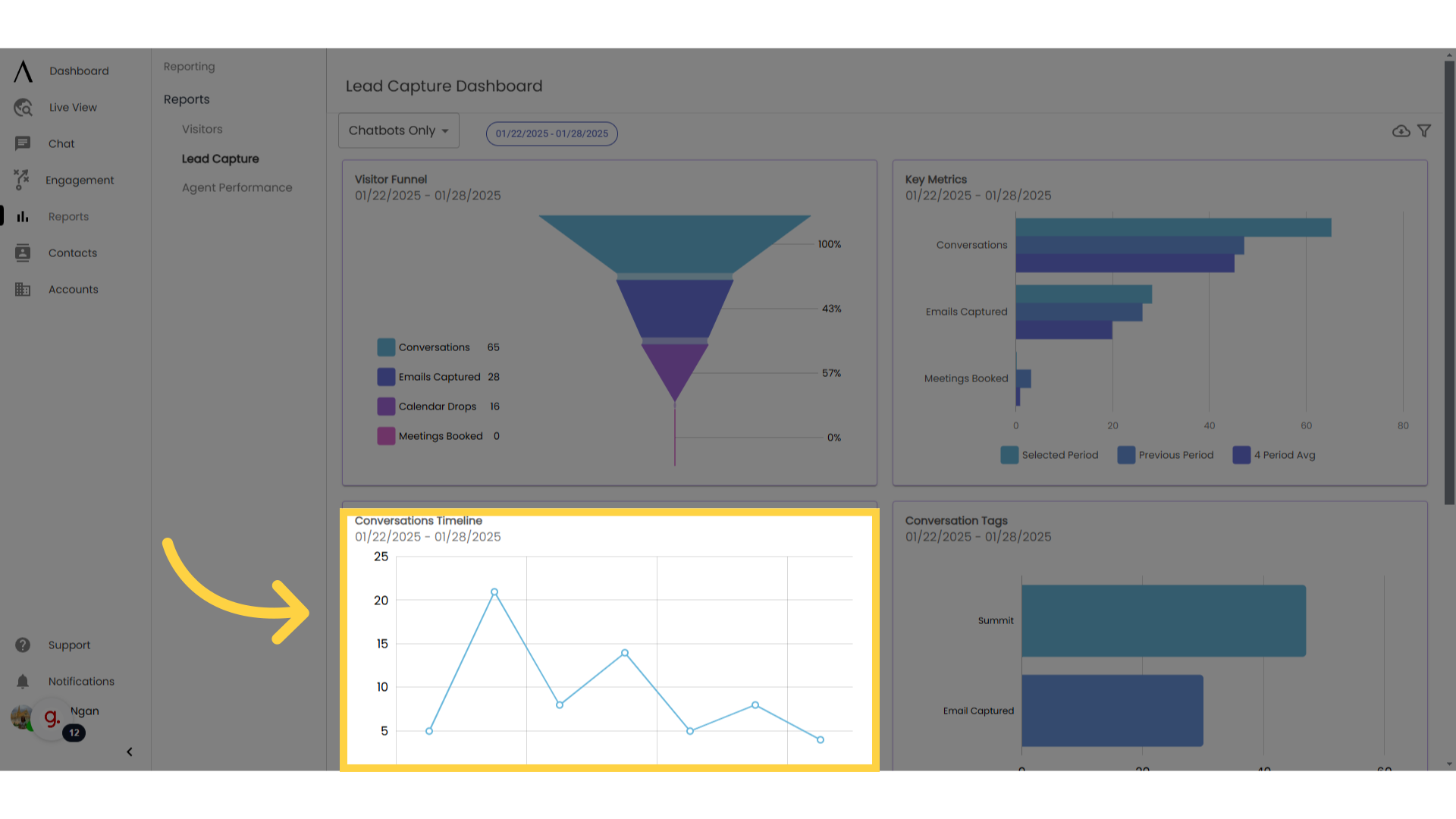Click the Key Metrics card title
The width and height of the screenshot is (1456, 819).
point(936,180)
